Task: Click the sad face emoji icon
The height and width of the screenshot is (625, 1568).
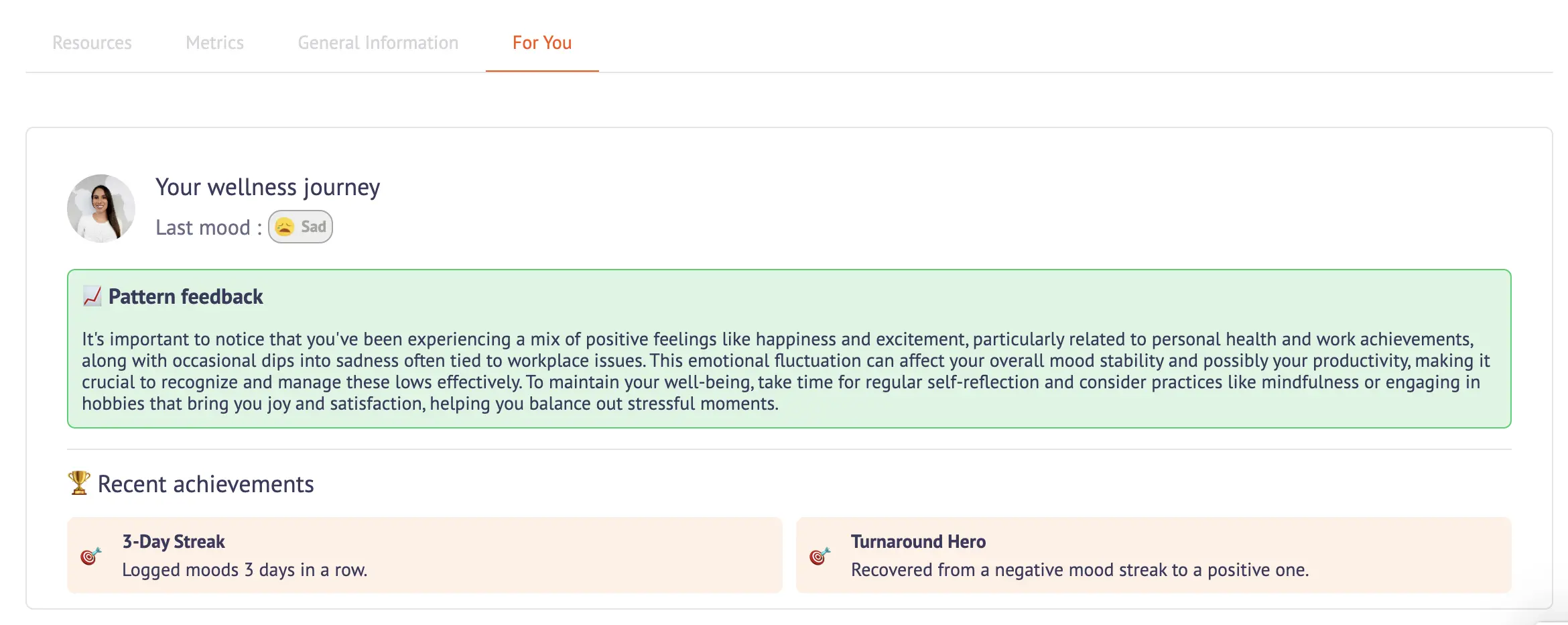Action: [285, 227]
